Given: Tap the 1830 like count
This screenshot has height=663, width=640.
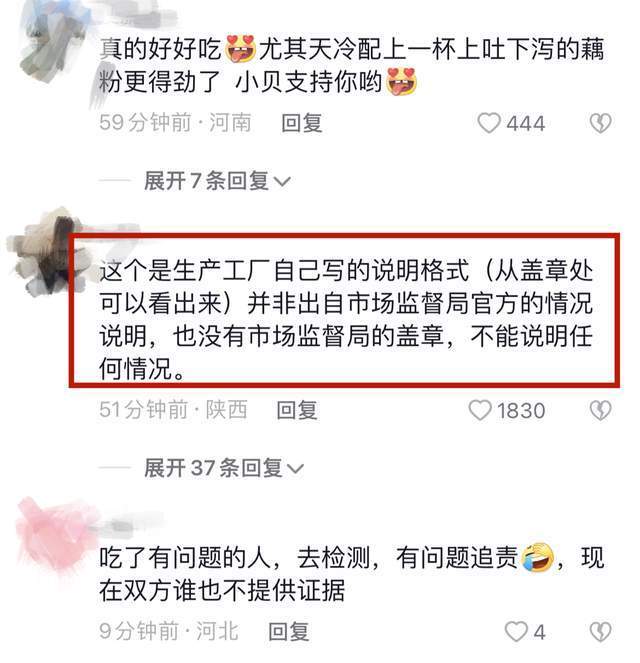Looking at the screenshot, I should click(x=521, y=411).
